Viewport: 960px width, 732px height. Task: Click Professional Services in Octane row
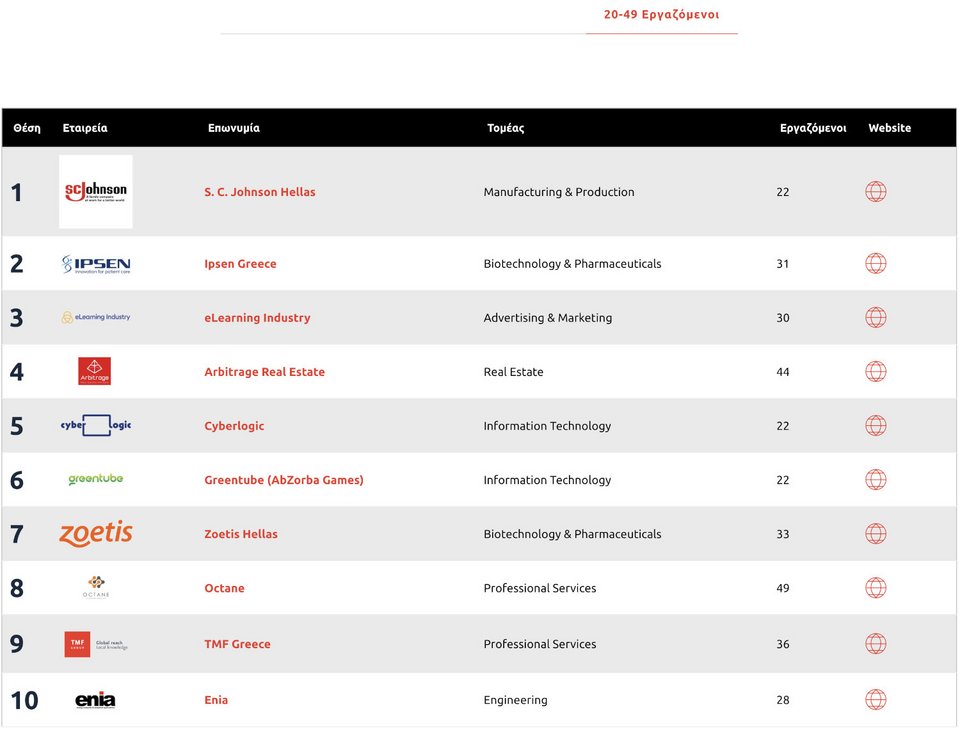pos(540,588)
